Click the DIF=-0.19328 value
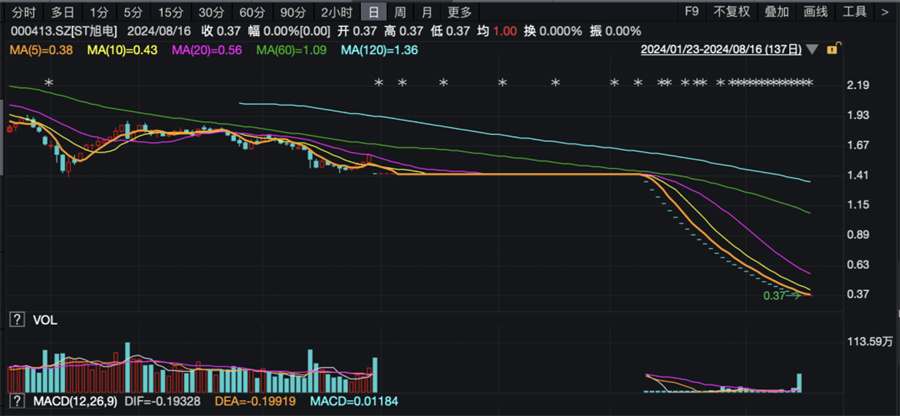 pyautogui.click(x=162, y=400)
